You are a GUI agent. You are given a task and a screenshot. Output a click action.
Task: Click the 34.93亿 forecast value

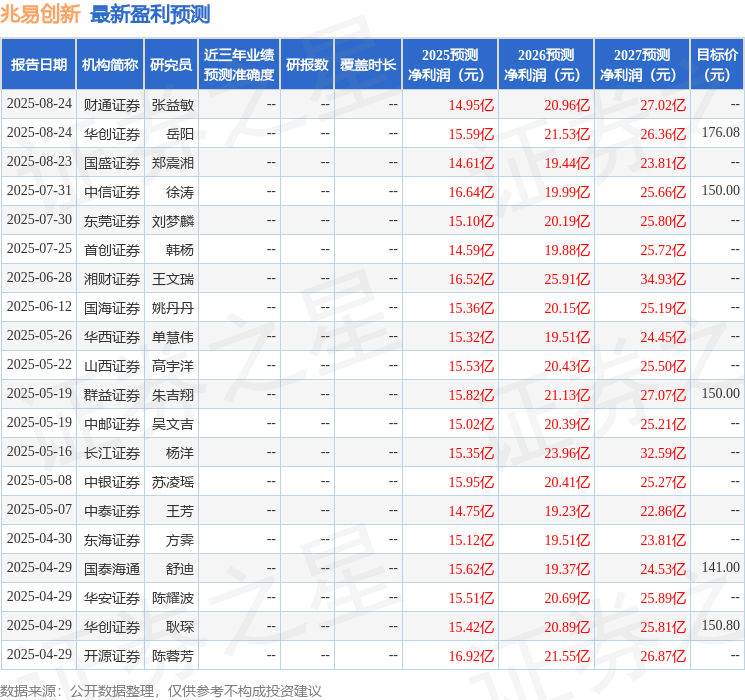pos(663,279)
